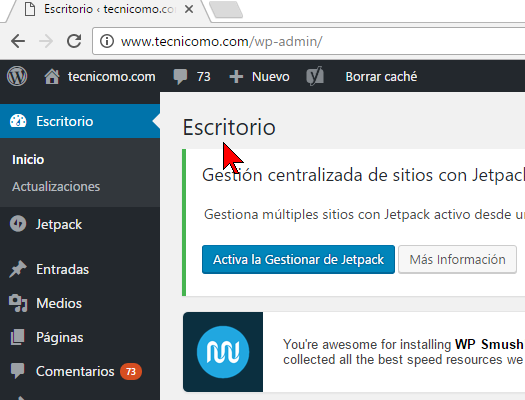525x400 pixels.
Task: Click the Más Información button
Action: [x=457, y=259]
